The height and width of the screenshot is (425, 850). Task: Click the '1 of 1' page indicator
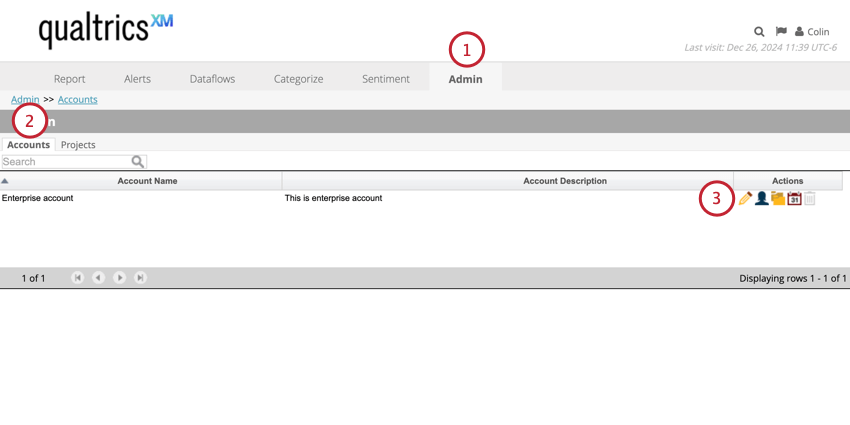point(34,278)
